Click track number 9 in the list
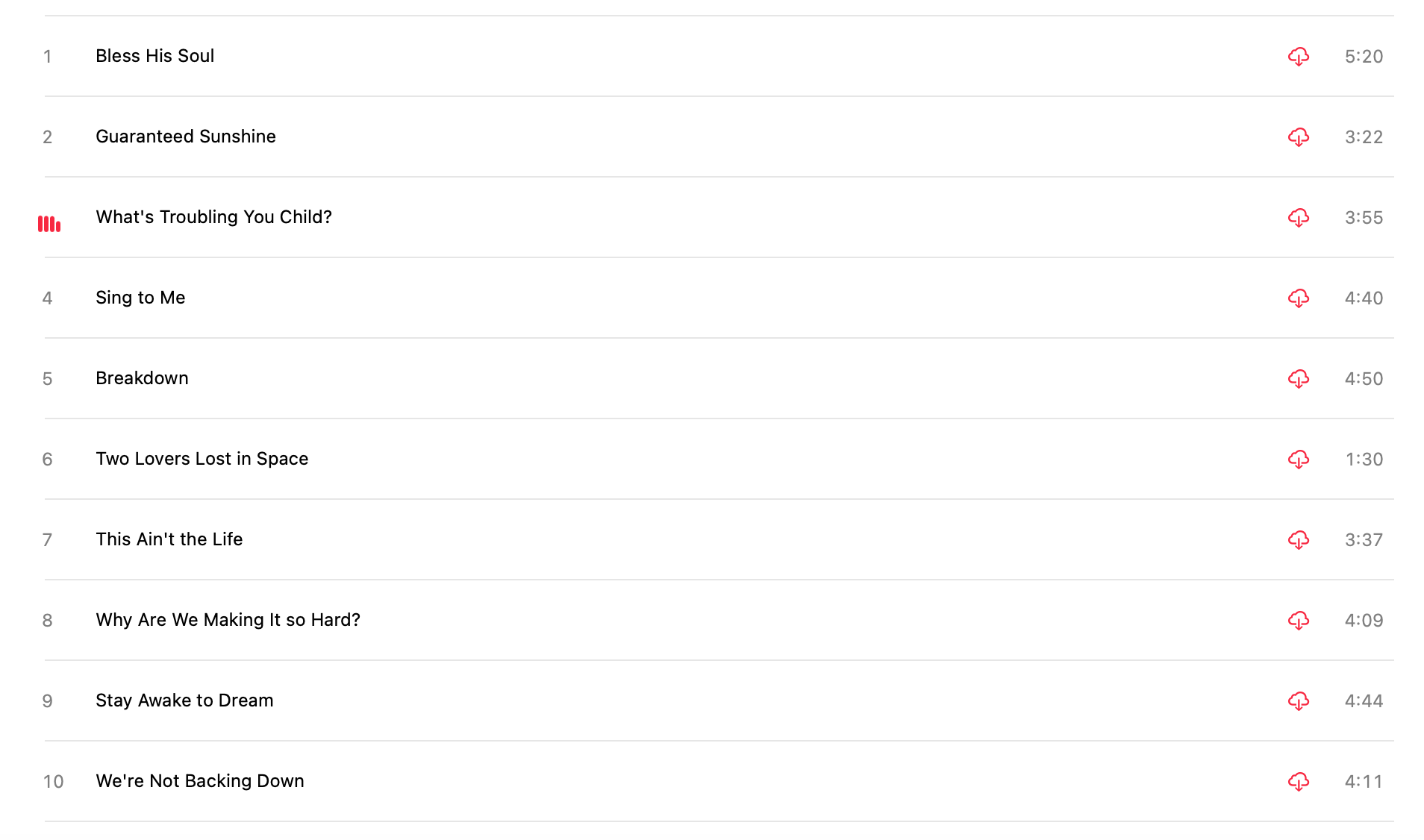Viewport: 1424px width, 840px height. (47, 701)
